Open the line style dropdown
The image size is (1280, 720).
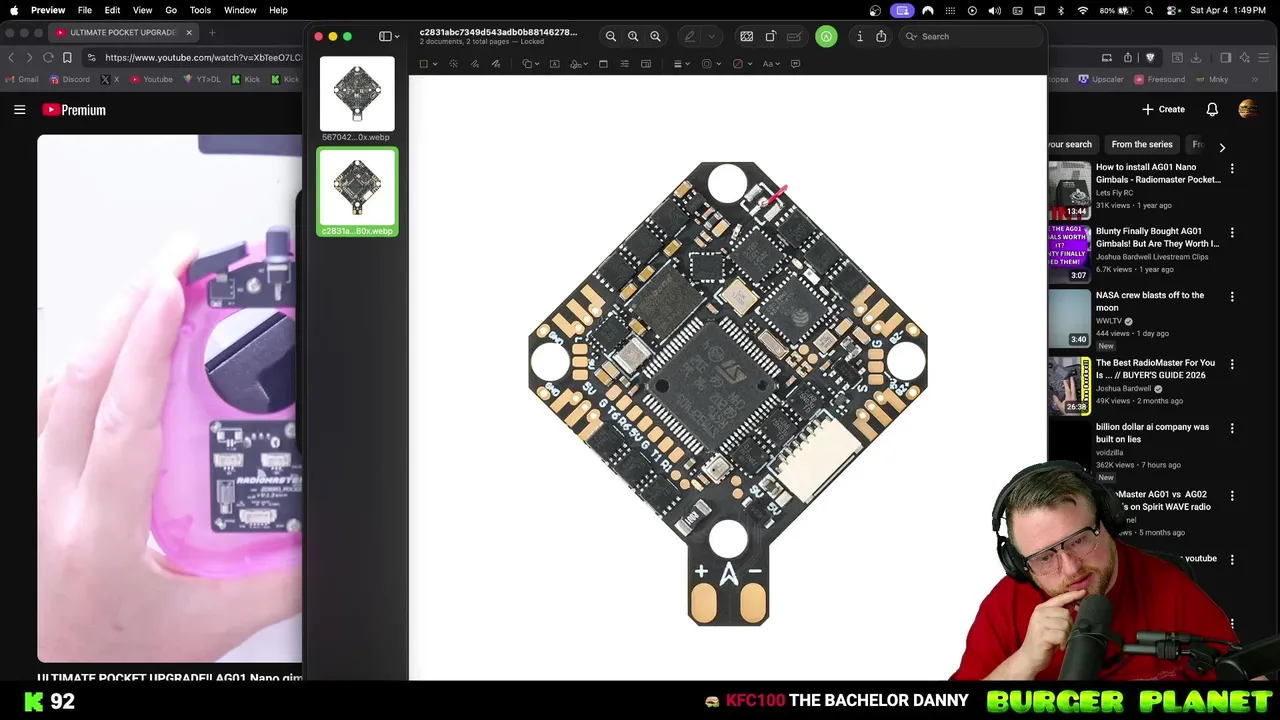coord(681,64)
